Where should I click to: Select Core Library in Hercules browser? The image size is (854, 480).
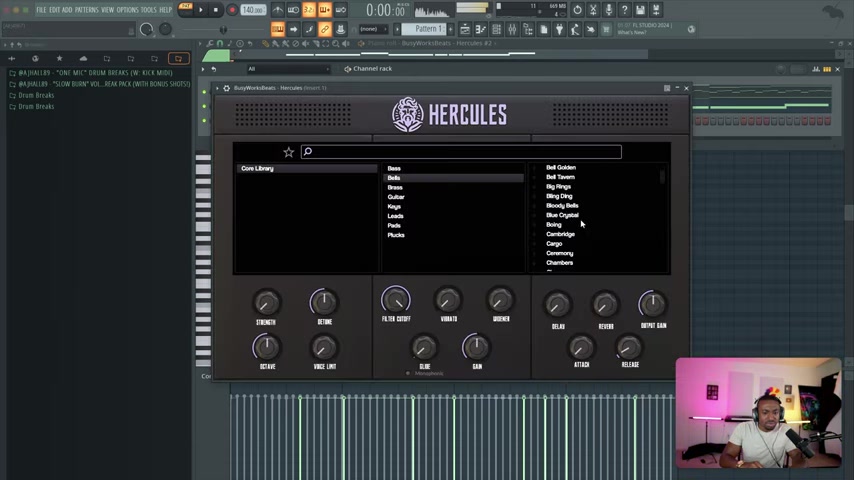point(307,168)
